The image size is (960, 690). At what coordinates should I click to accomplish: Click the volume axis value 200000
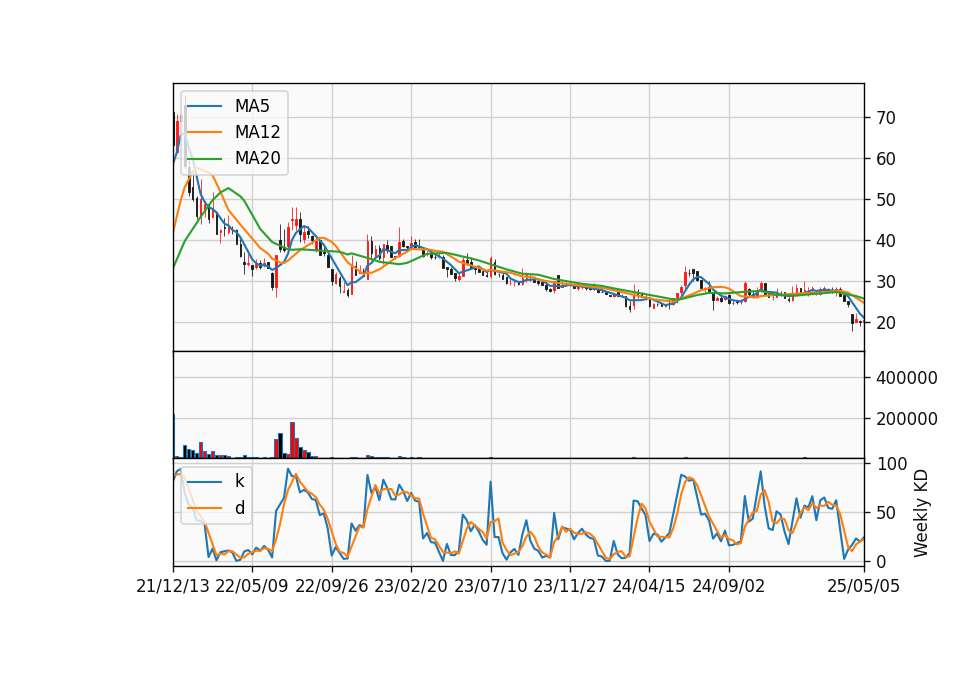tap(906, 419)
